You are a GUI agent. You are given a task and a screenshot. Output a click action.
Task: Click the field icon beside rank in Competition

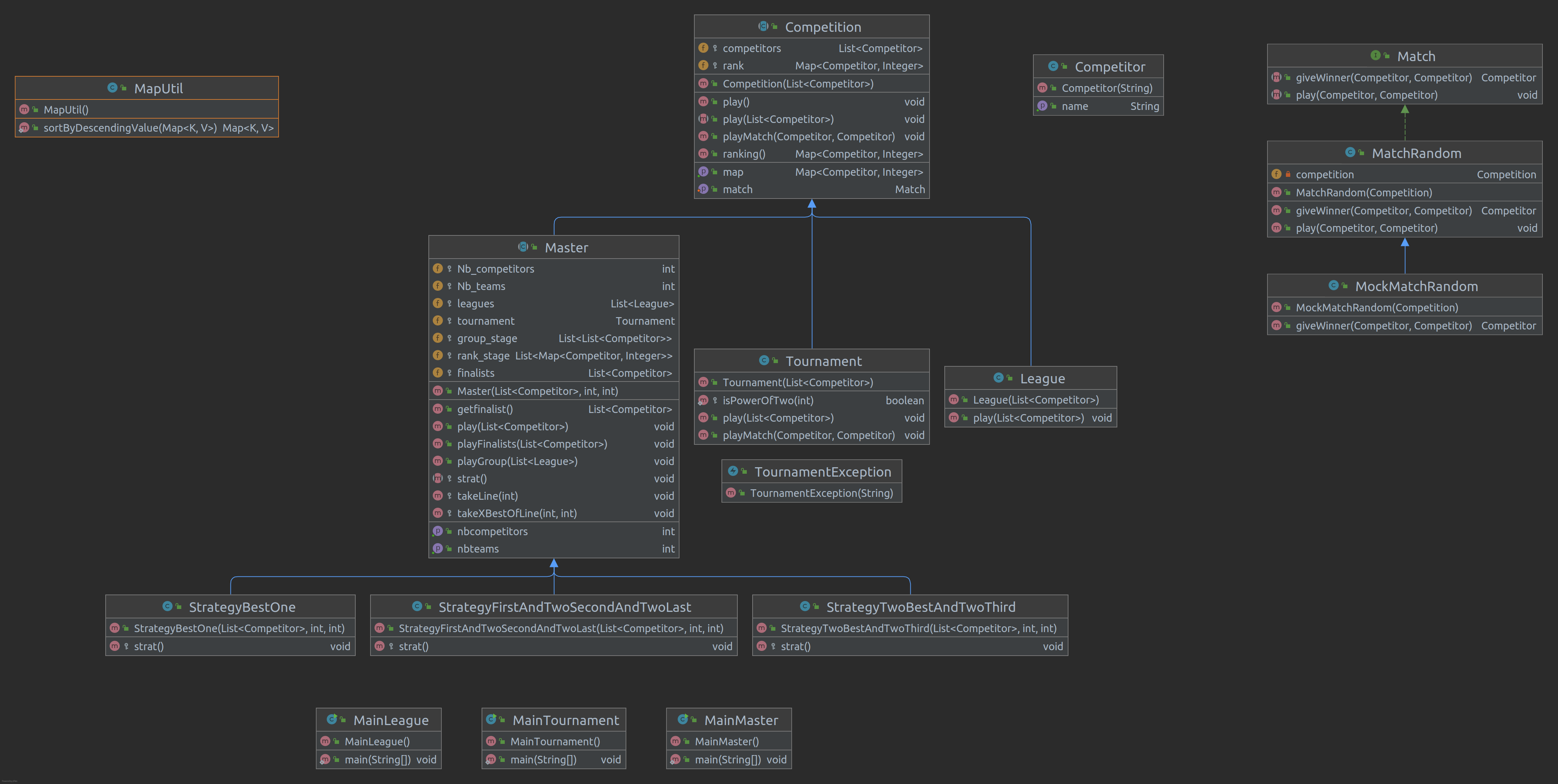[x=703, y=65]
